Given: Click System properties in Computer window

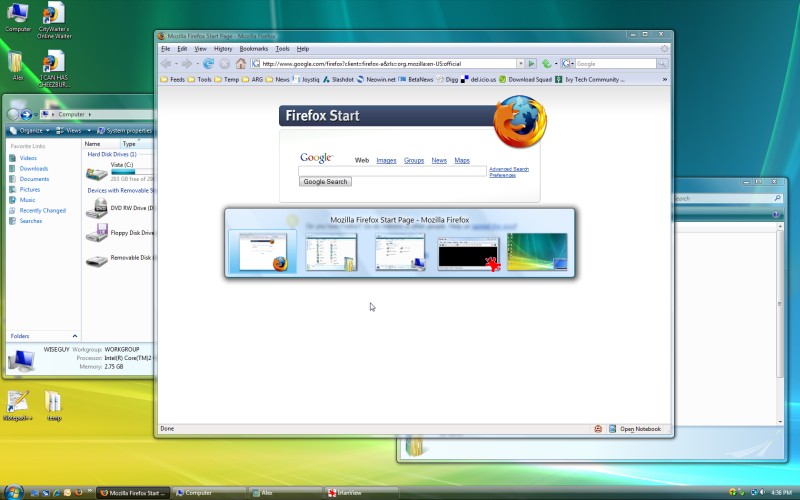Looking at the screenshot, I should point(124,131).
